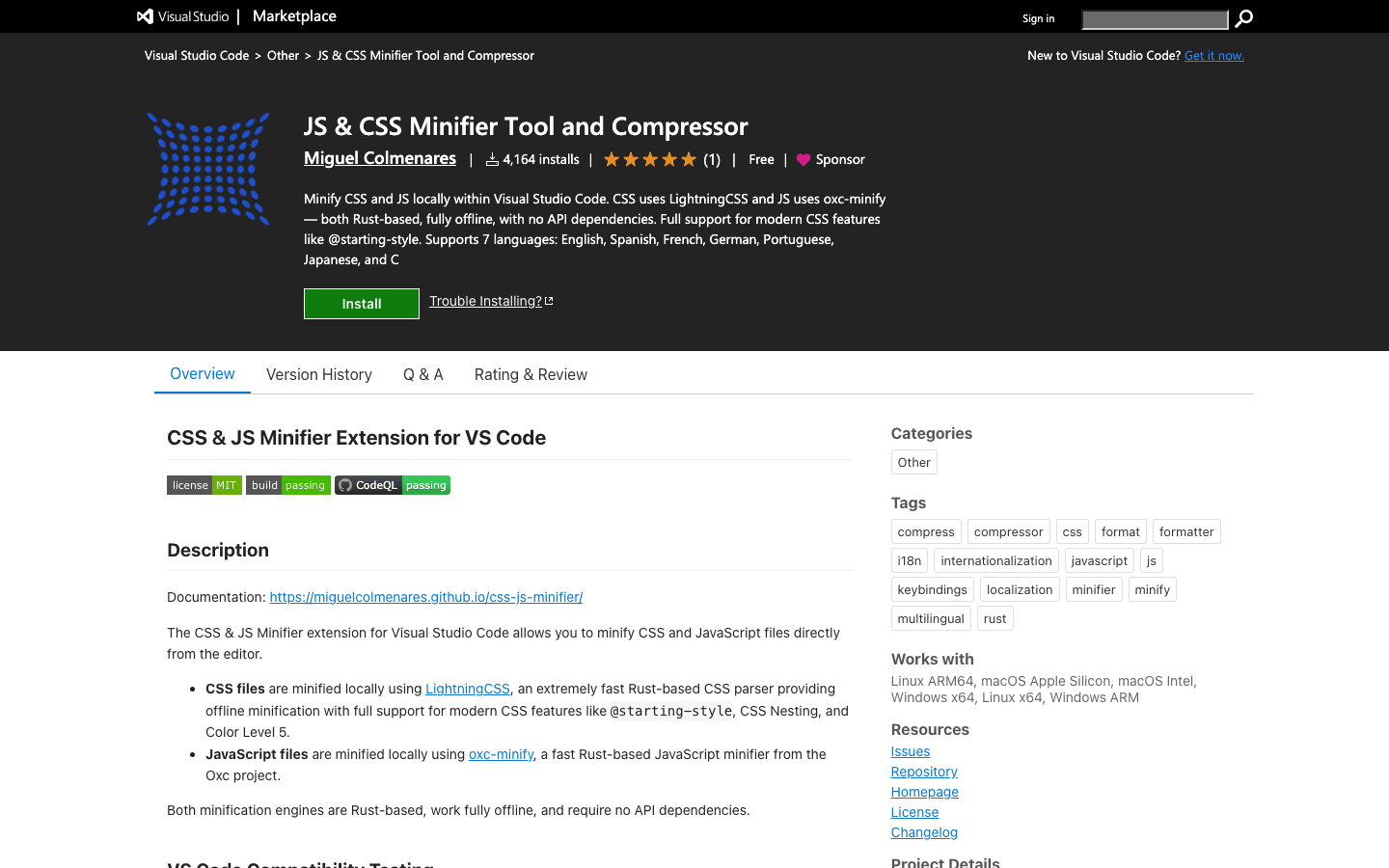Image resolution: width=1389 pixels, height=868 pixels.
Task: Focus the Marketplace search input field
Action: (1155, 19)
